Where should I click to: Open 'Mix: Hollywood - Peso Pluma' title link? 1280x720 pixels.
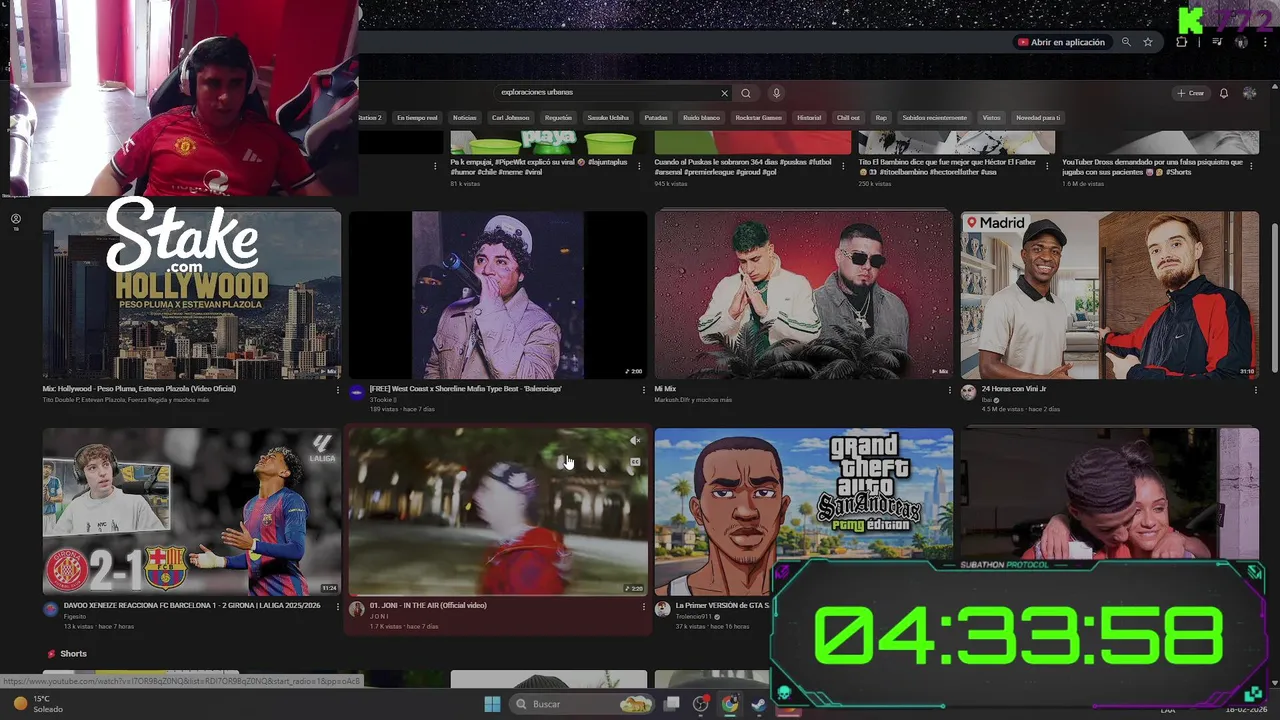[x=139, y=389]
